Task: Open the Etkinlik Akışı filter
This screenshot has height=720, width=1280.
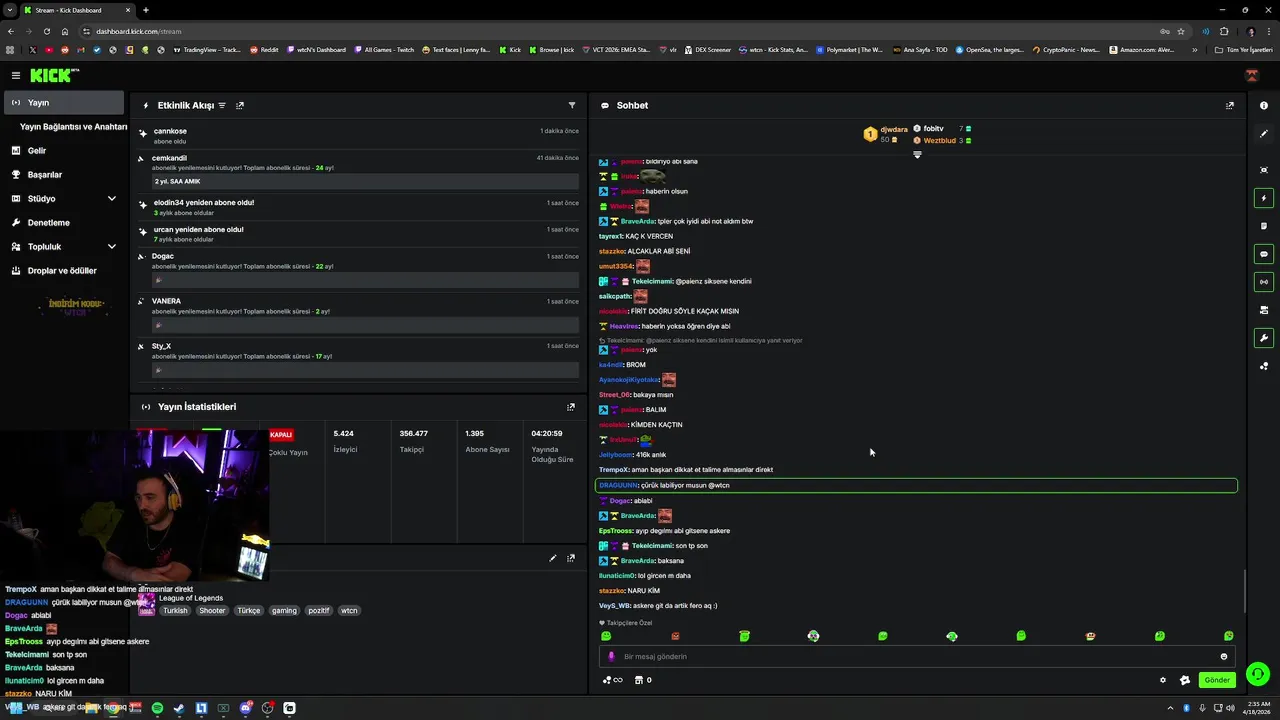Action: [x=572, y=105]
